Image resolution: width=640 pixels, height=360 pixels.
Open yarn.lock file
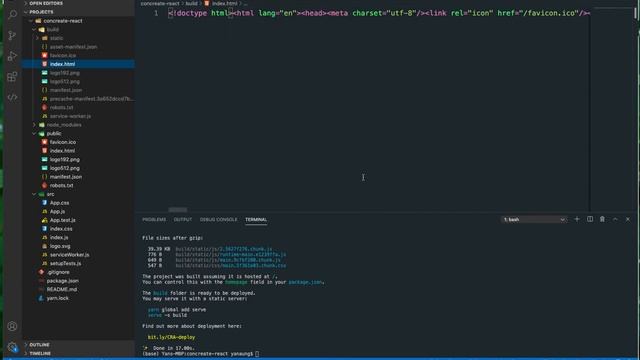[x=58, y=298]
